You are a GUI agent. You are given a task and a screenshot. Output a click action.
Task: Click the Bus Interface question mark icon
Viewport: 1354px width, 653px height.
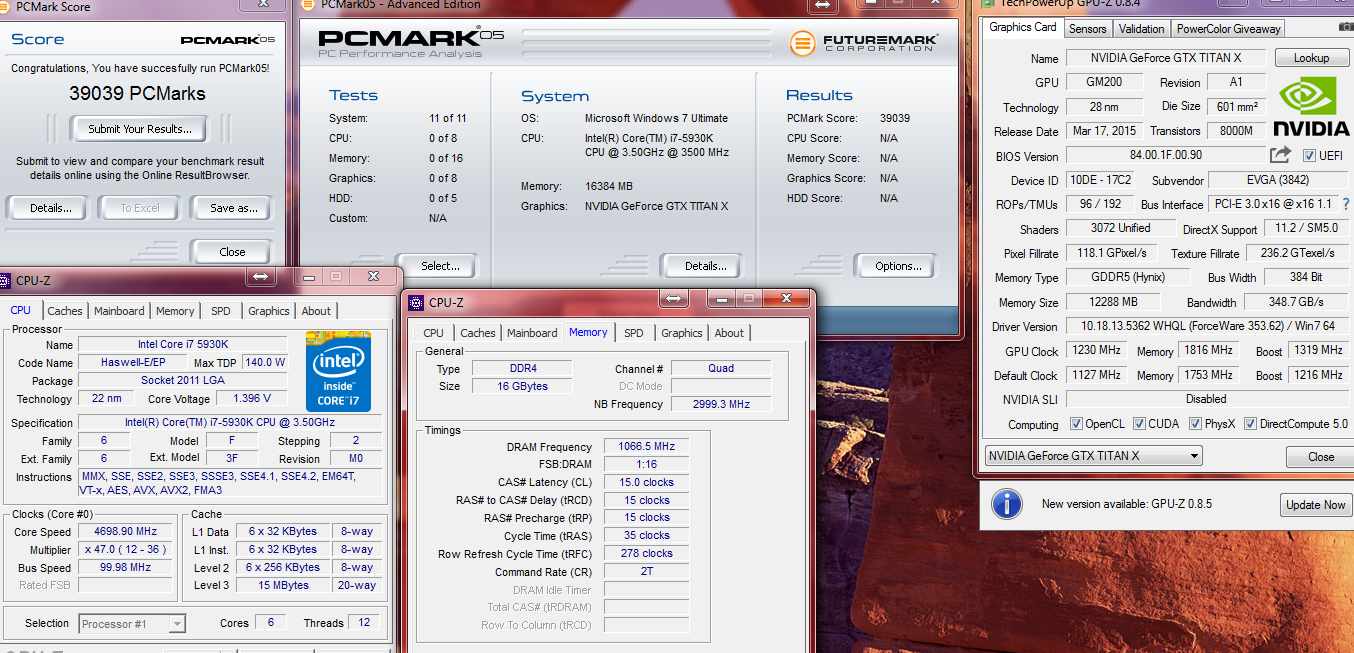[x=1345, y=204]
